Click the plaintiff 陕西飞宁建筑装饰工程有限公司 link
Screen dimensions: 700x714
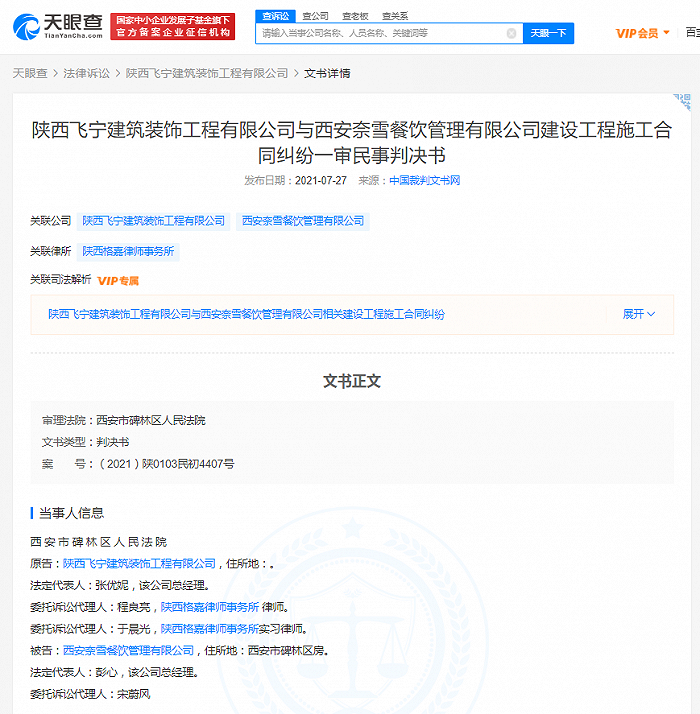tap(139, 564)
